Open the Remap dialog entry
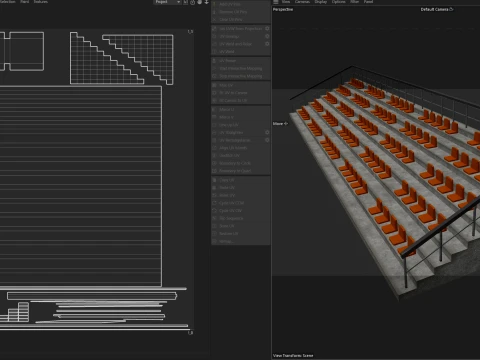This screenshot has width=480, height=360. (x=241, y=241)
